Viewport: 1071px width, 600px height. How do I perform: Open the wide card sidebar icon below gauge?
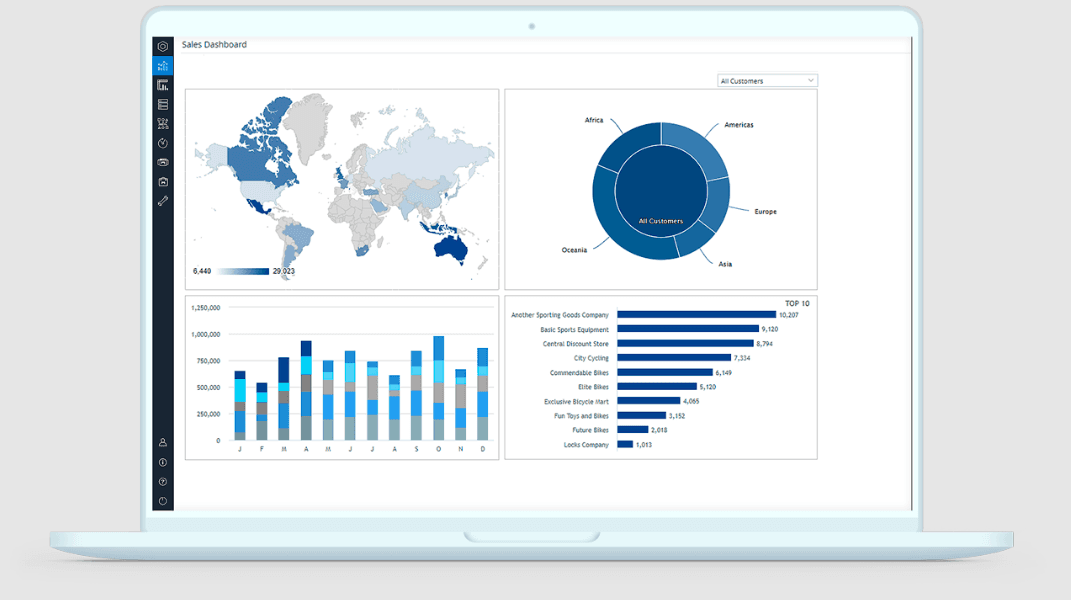(163, 163)
